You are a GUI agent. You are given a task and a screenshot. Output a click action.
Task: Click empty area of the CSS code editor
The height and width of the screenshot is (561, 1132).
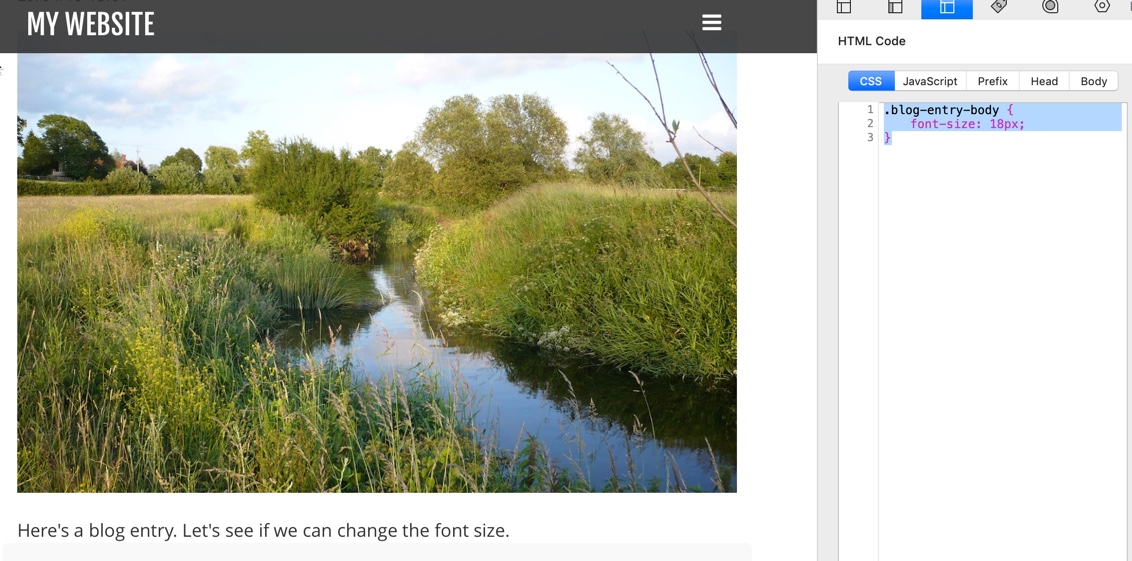click(x=1001, y=347)
